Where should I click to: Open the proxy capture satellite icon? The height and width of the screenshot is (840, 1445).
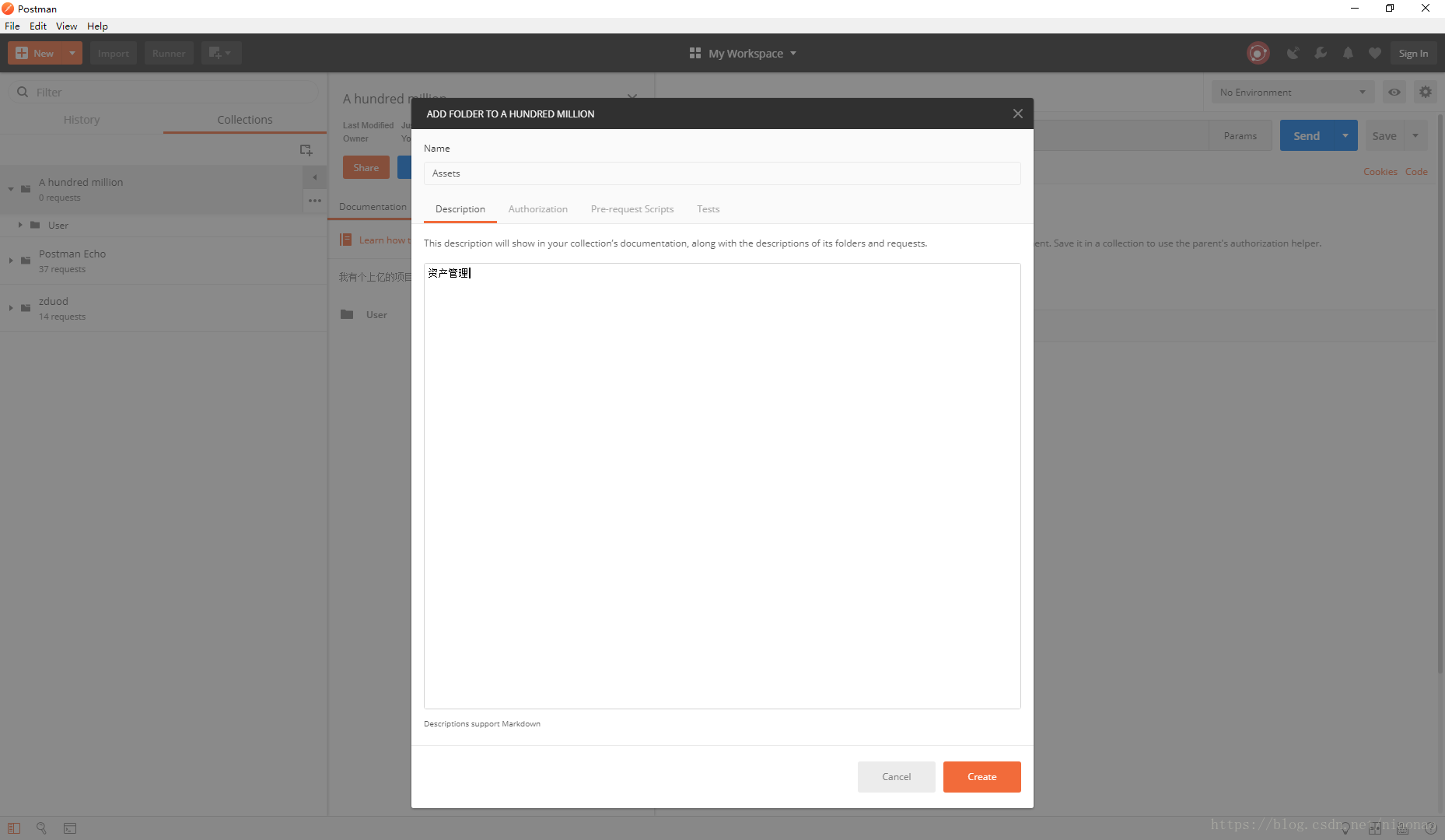pos(1293,53)
